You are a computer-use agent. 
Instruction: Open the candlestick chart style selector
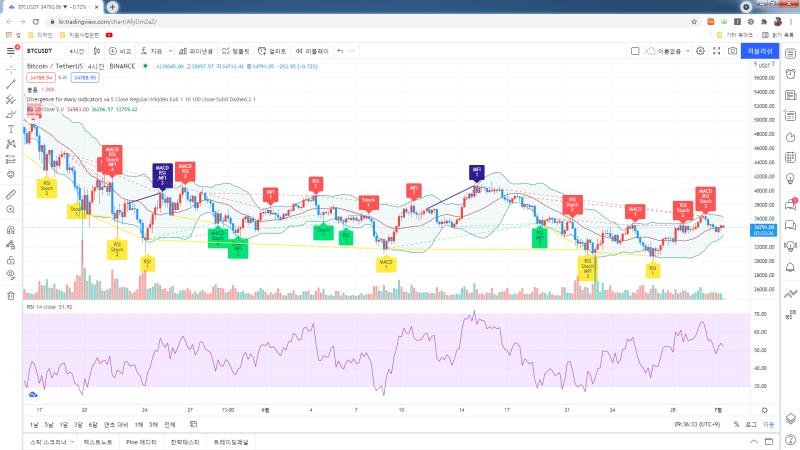pos(97,51)
